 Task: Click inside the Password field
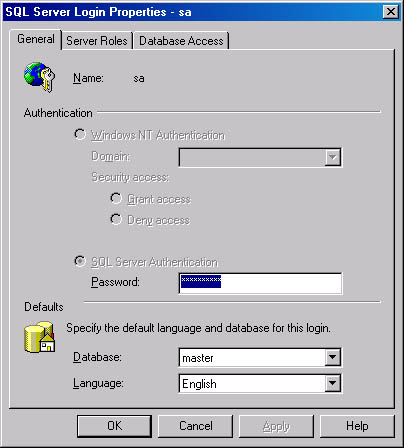260,283
